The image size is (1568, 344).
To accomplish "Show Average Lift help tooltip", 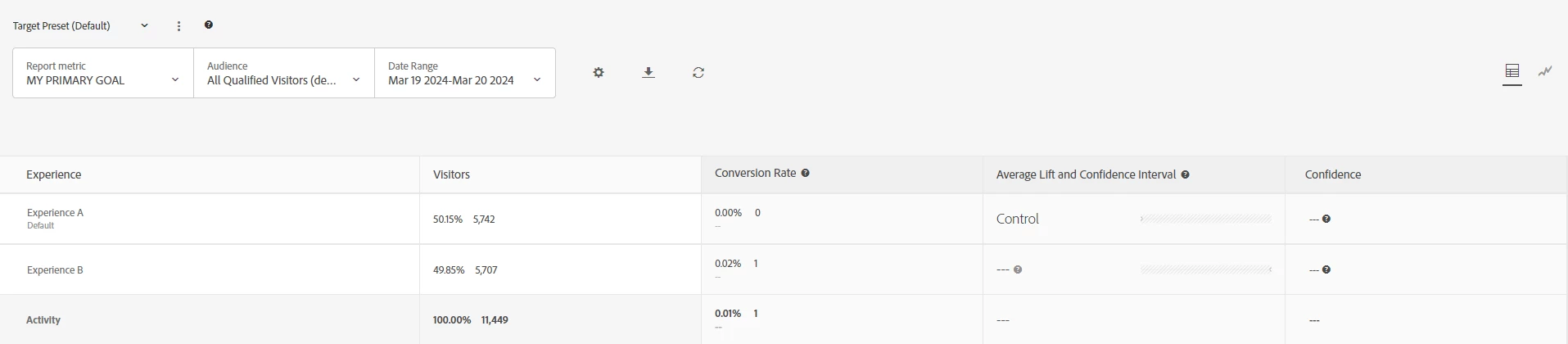I will click(x=1186, y=175).
